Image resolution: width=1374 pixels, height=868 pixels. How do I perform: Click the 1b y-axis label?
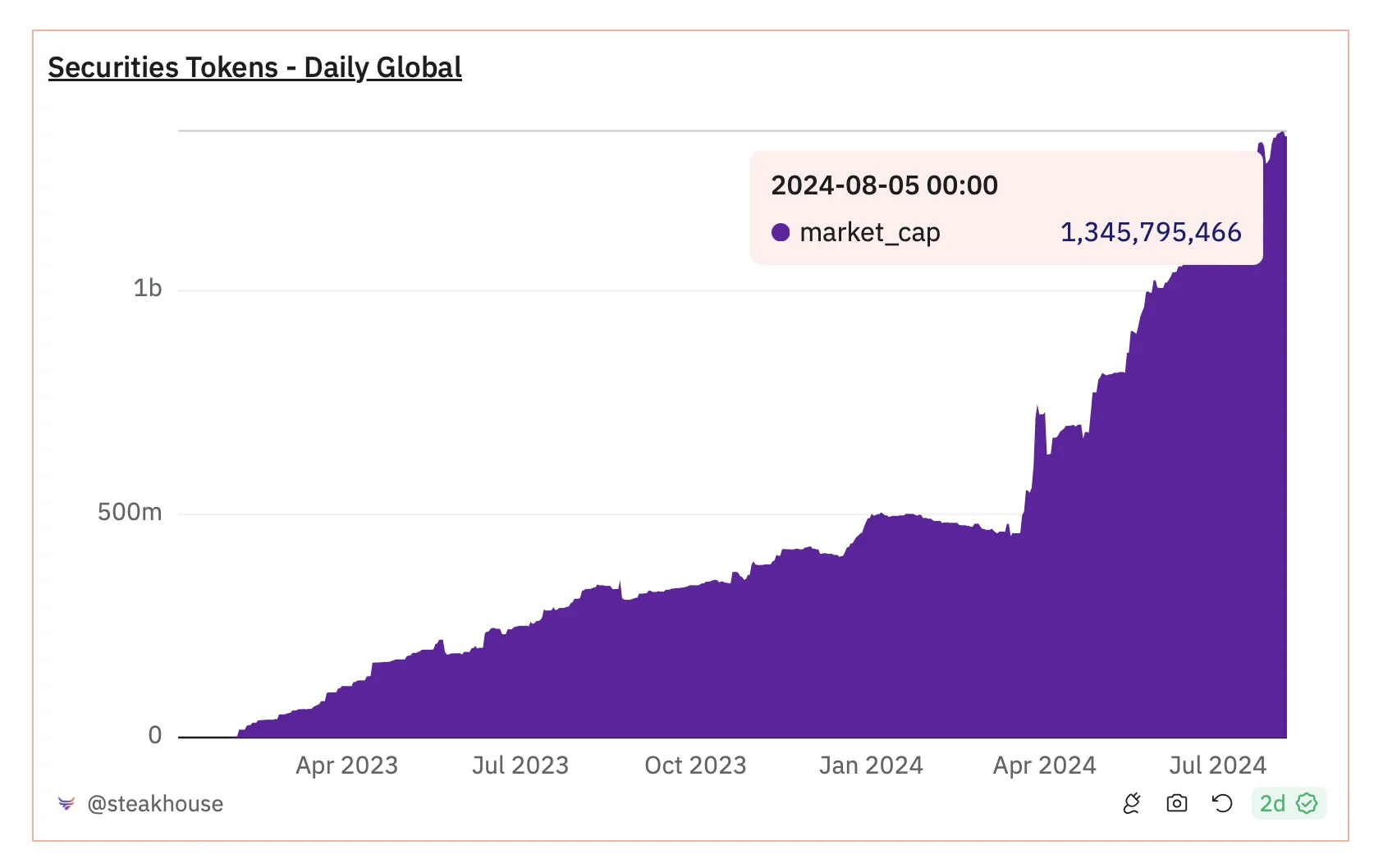[x=148, y=288]
